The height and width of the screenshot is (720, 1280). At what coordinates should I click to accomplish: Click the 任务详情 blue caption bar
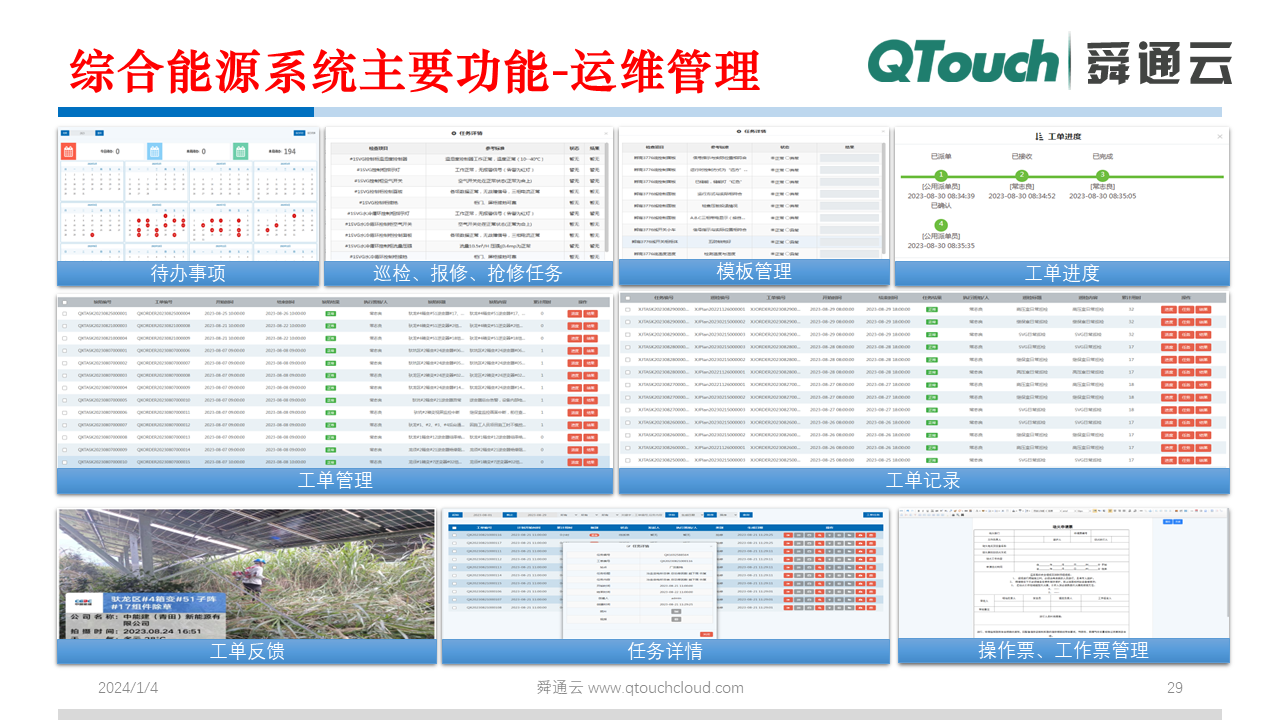click(x=665, y=651)
